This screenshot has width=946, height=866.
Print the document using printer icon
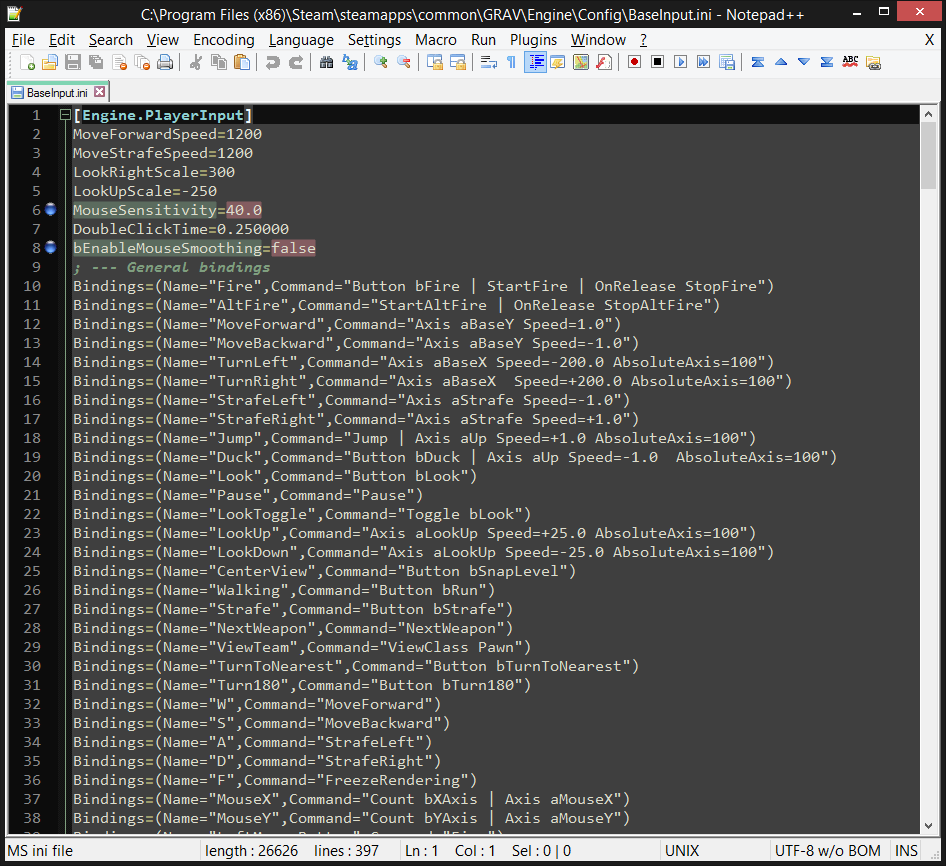coord(165,62)
